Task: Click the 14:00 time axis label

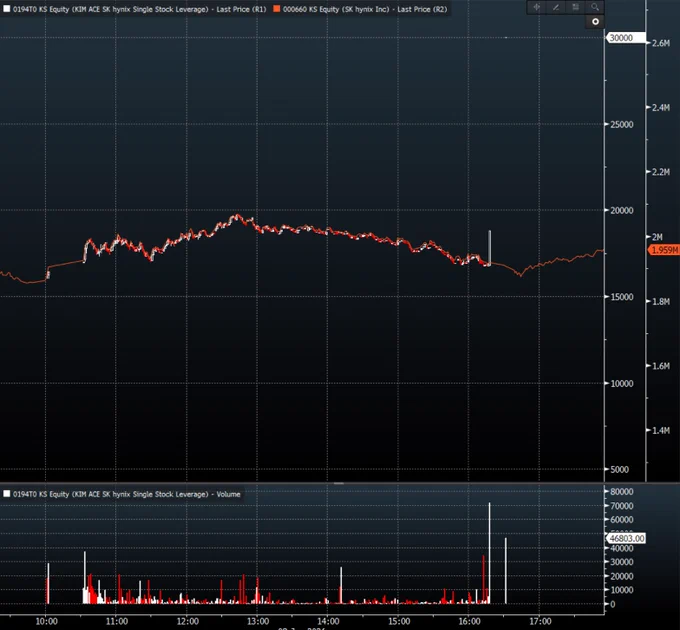Action: coord(328,621)
